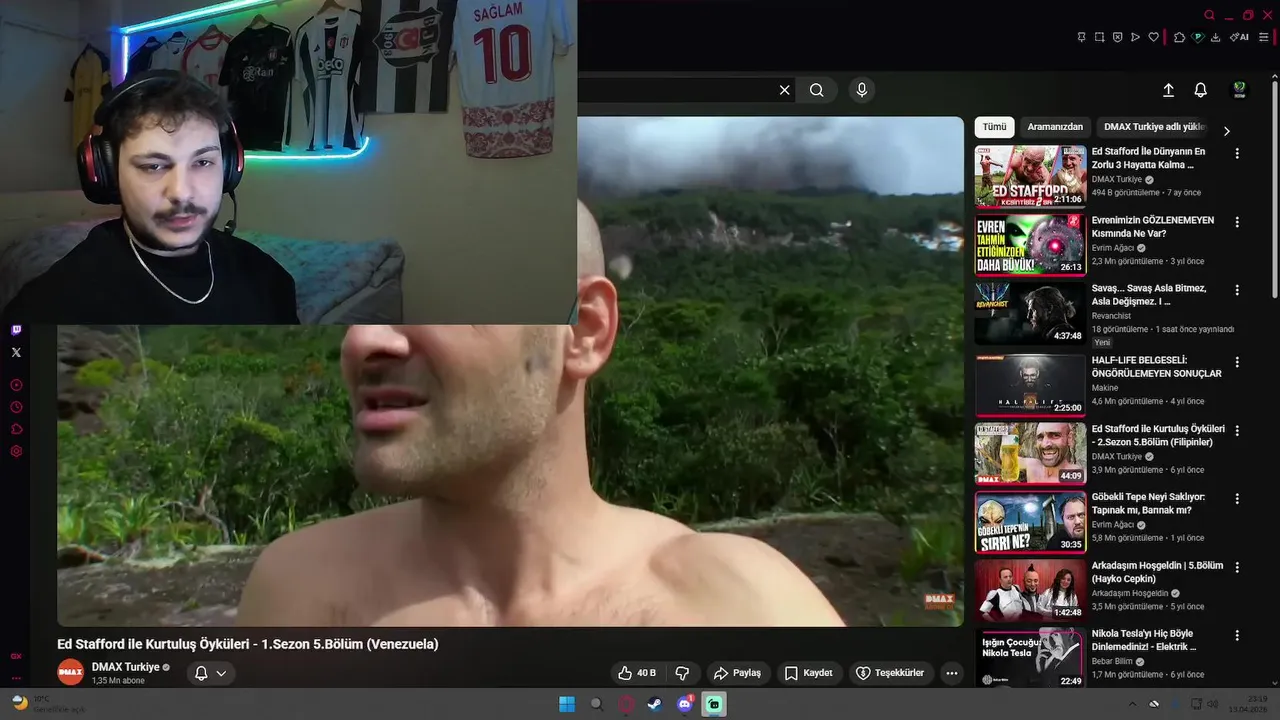
Task: Open the taskbar weather widget
Action: point(47,704)
